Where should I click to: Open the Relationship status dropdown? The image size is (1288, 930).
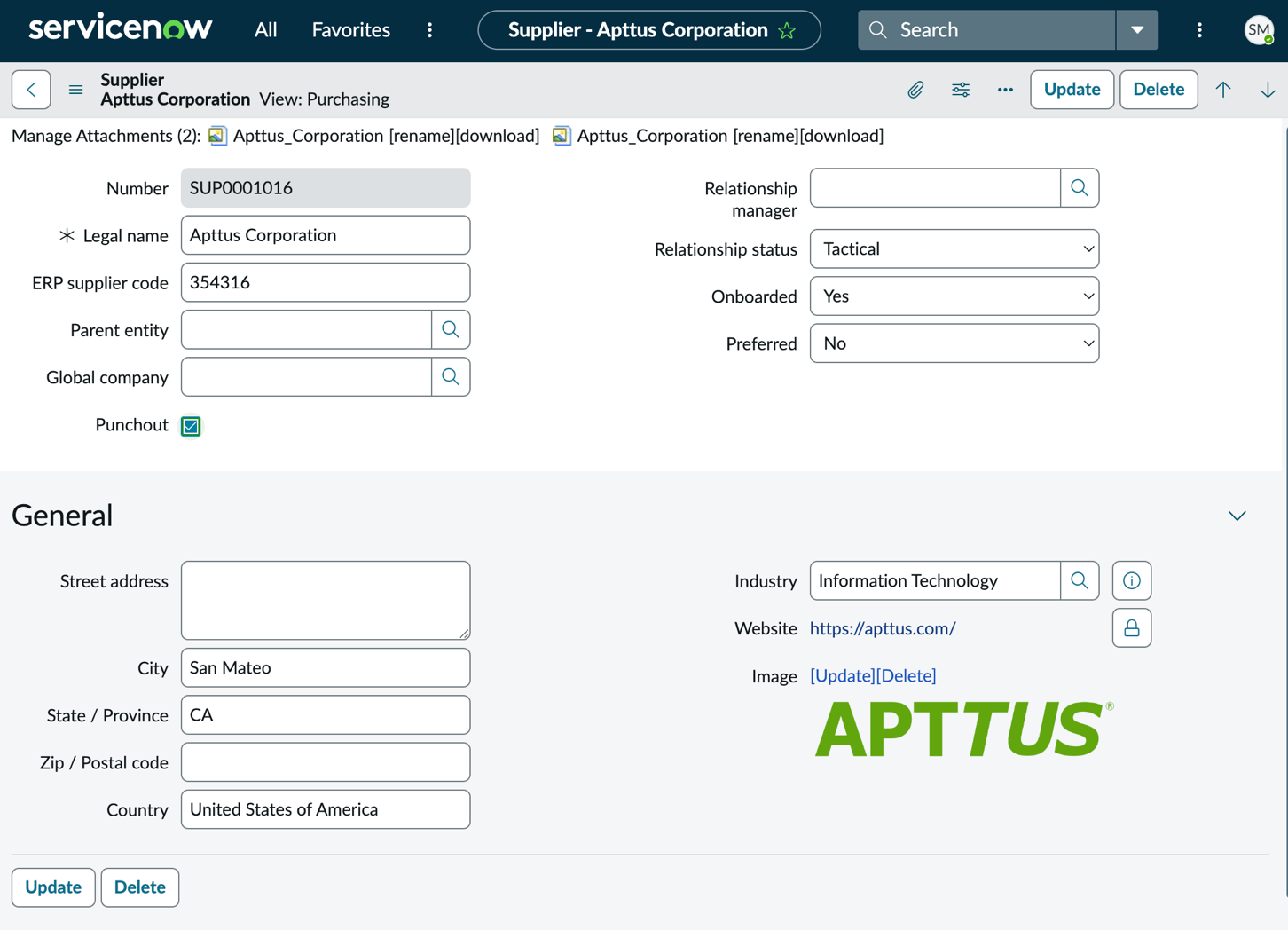coord(954,249)
